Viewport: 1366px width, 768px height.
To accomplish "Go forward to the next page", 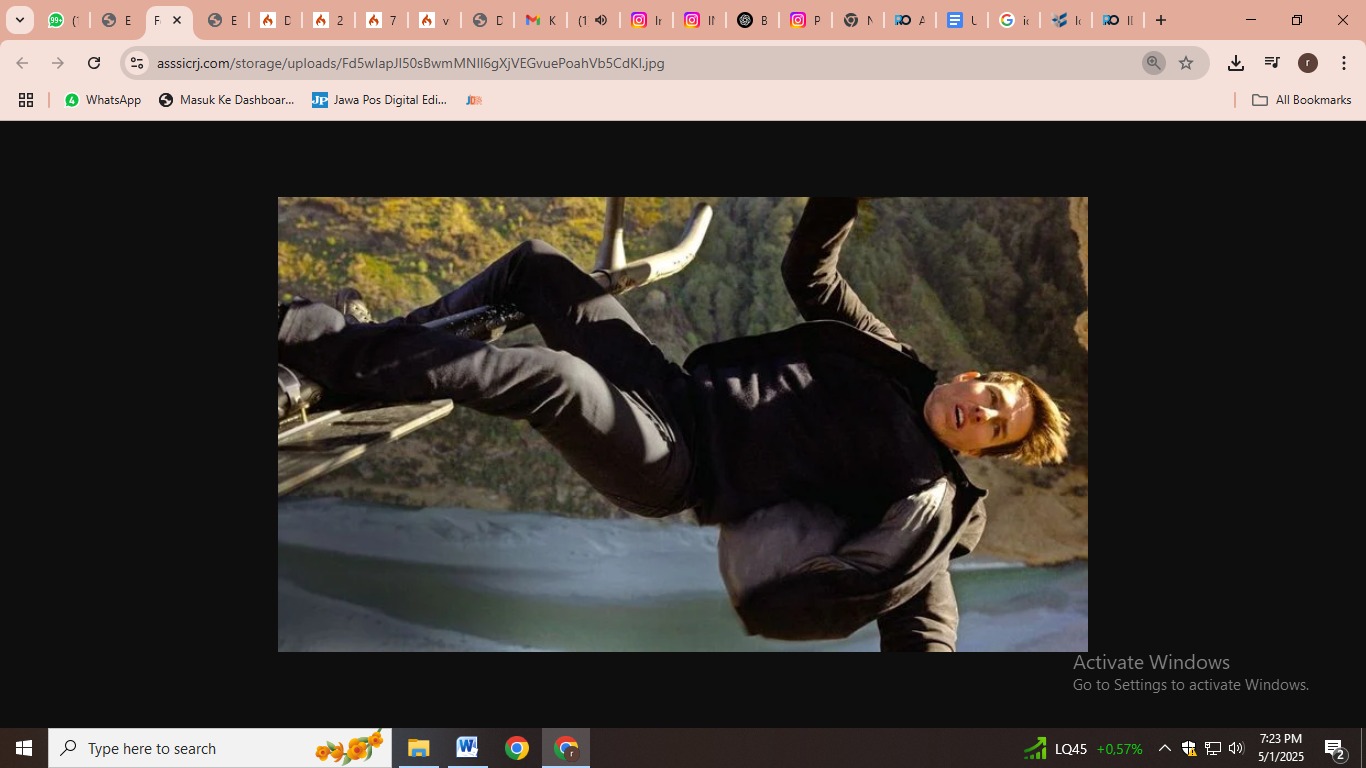I will [58, 63].
